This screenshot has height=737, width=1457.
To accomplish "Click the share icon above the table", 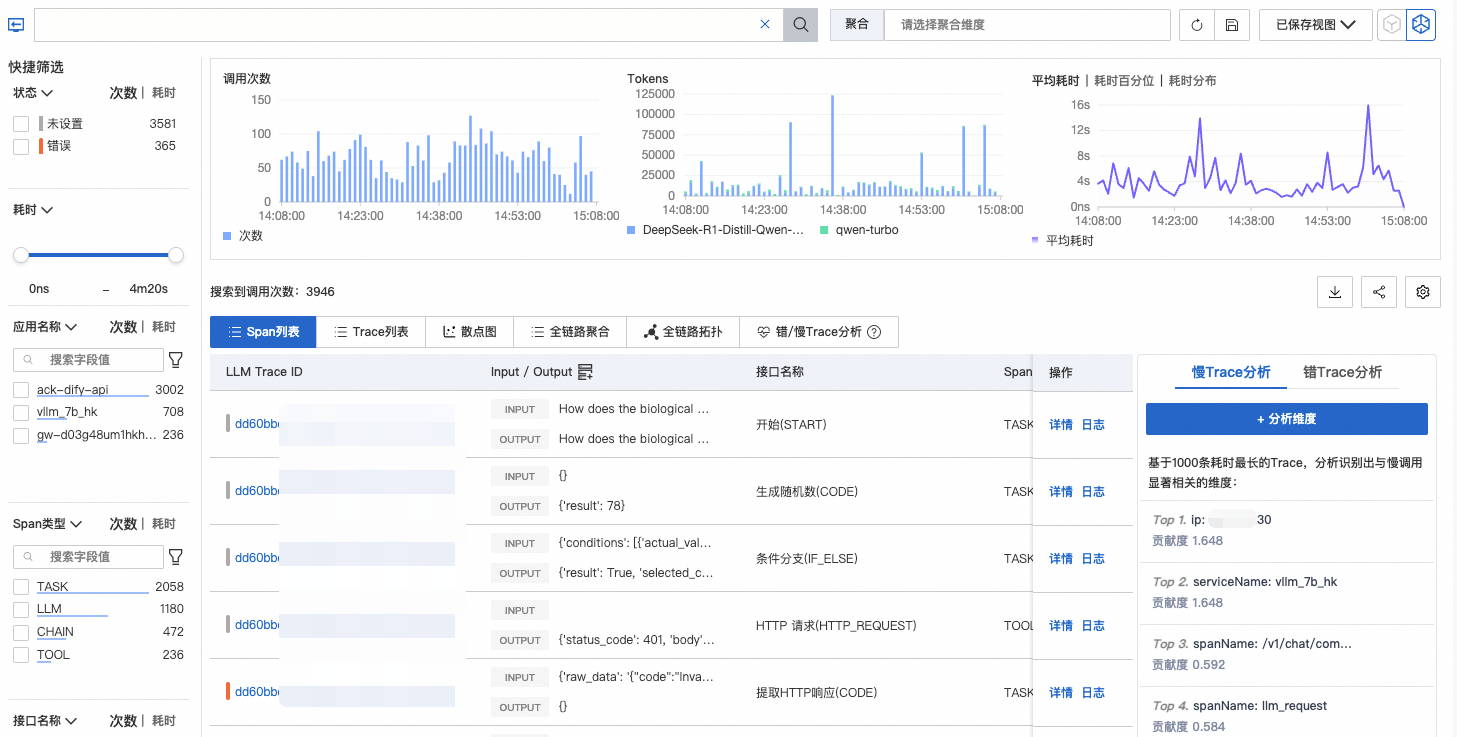I will (1379, 292).
